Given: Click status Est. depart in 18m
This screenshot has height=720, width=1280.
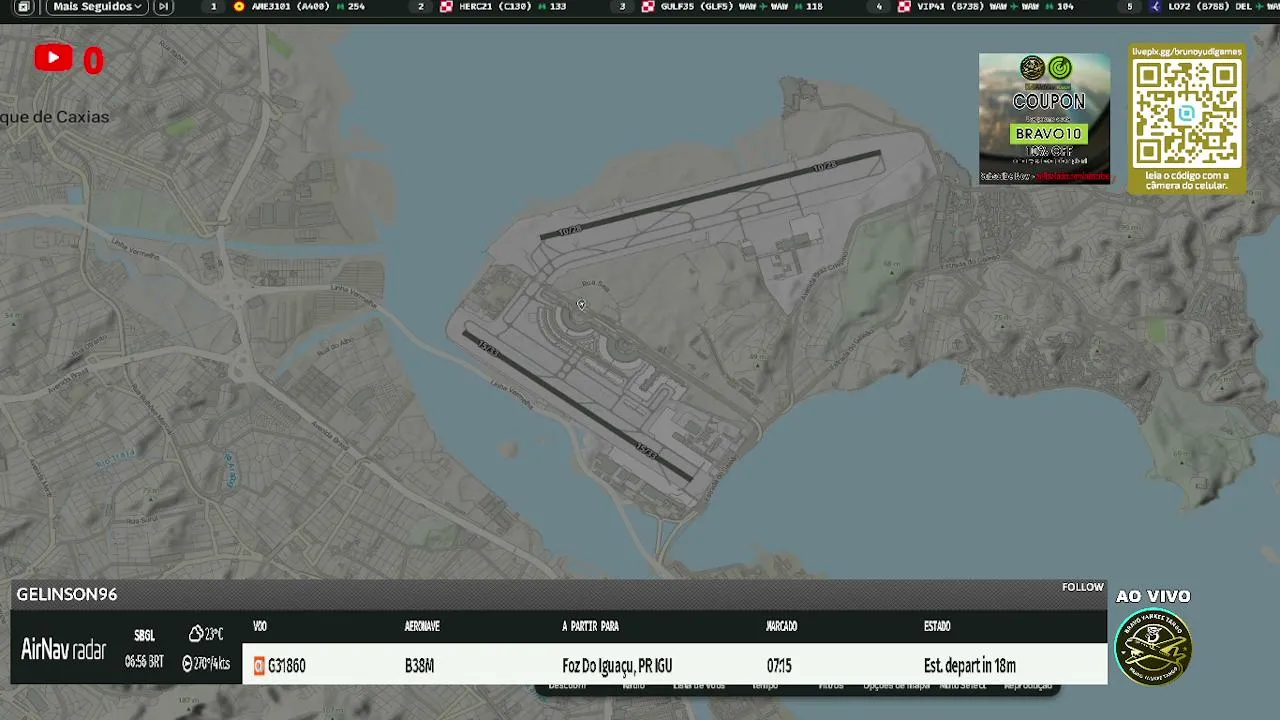Looking at the screenshot, I should click(x=970, y=665).
